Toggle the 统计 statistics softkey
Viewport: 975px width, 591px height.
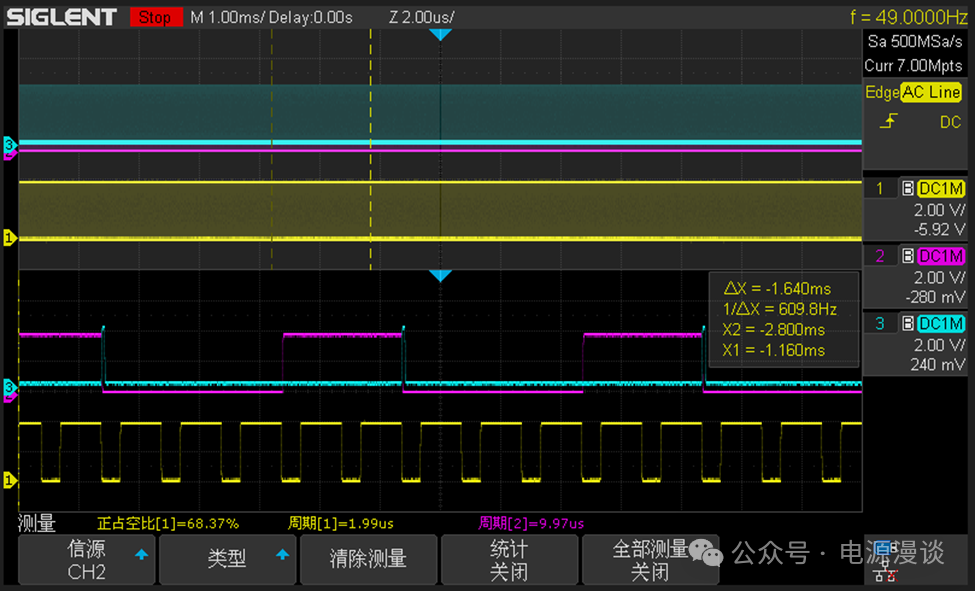coord(509,560)
